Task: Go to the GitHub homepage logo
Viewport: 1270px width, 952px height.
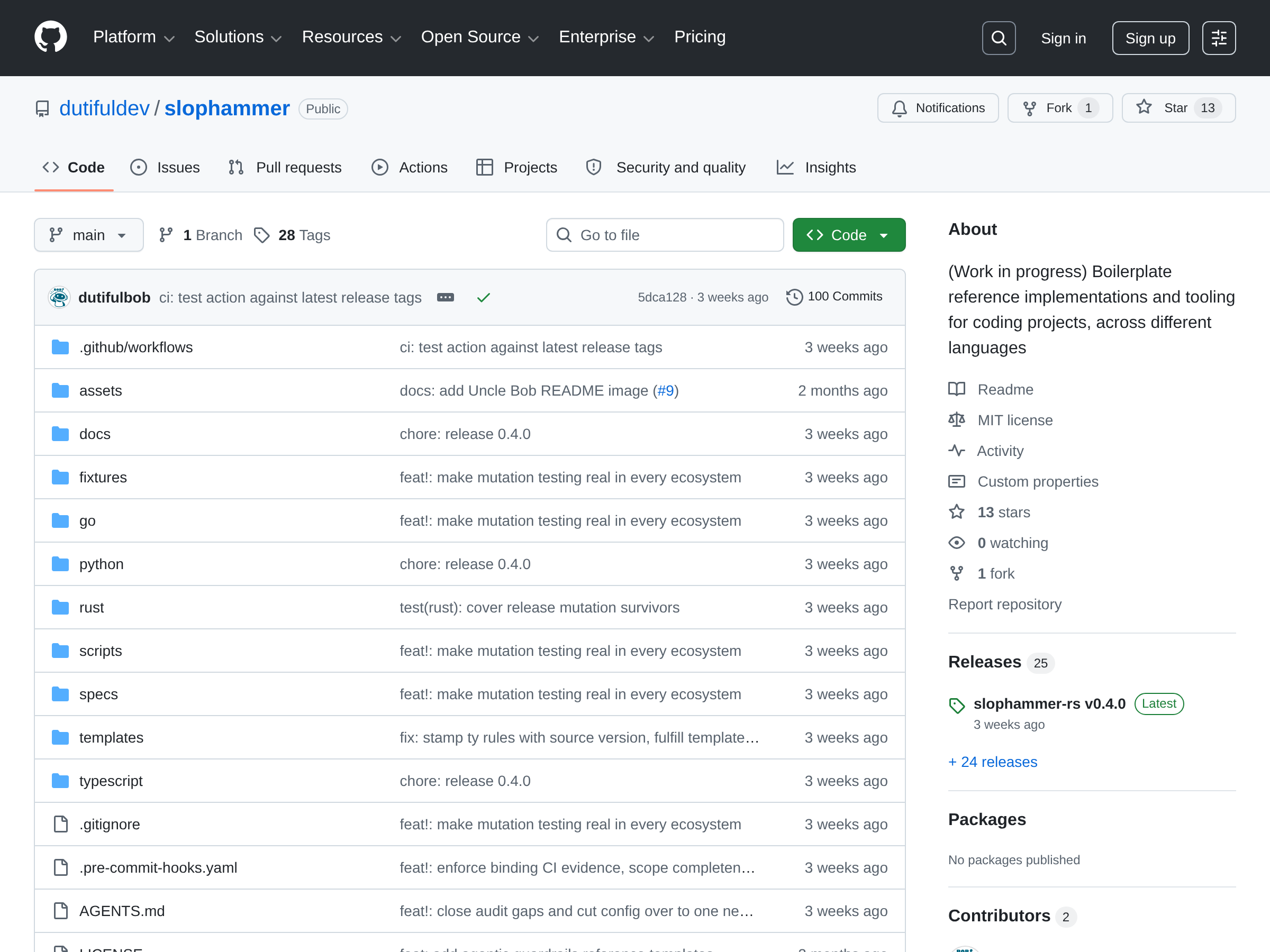Action: [50, 38]
